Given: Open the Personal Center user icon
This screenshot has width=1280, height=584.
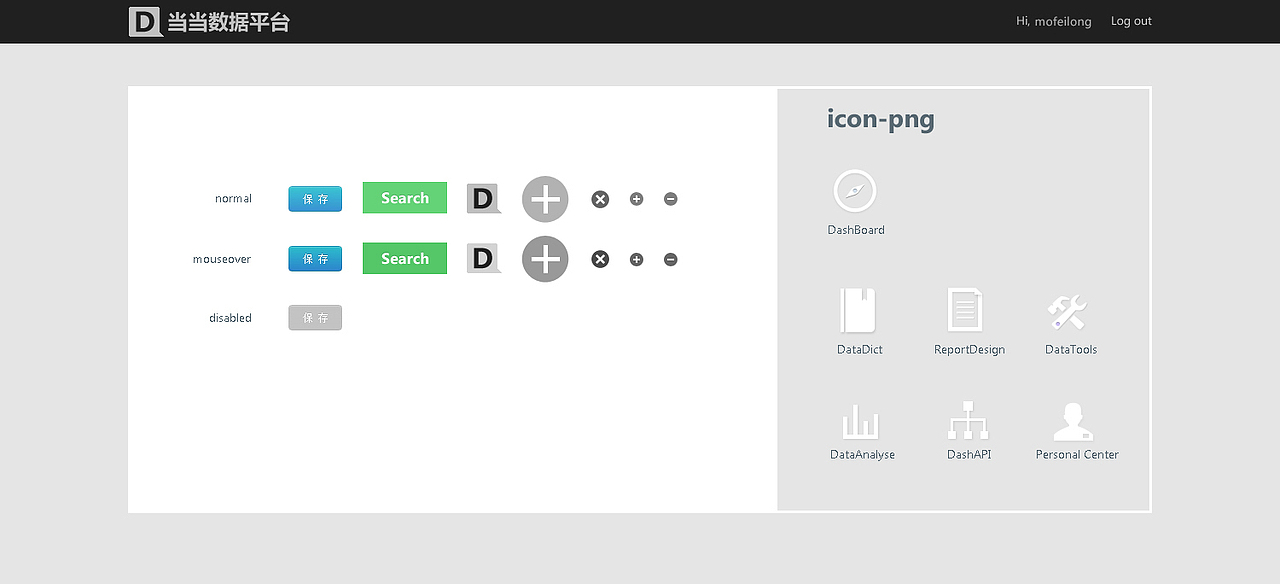Looking at the screenshot, I should tap(1073, 422).
